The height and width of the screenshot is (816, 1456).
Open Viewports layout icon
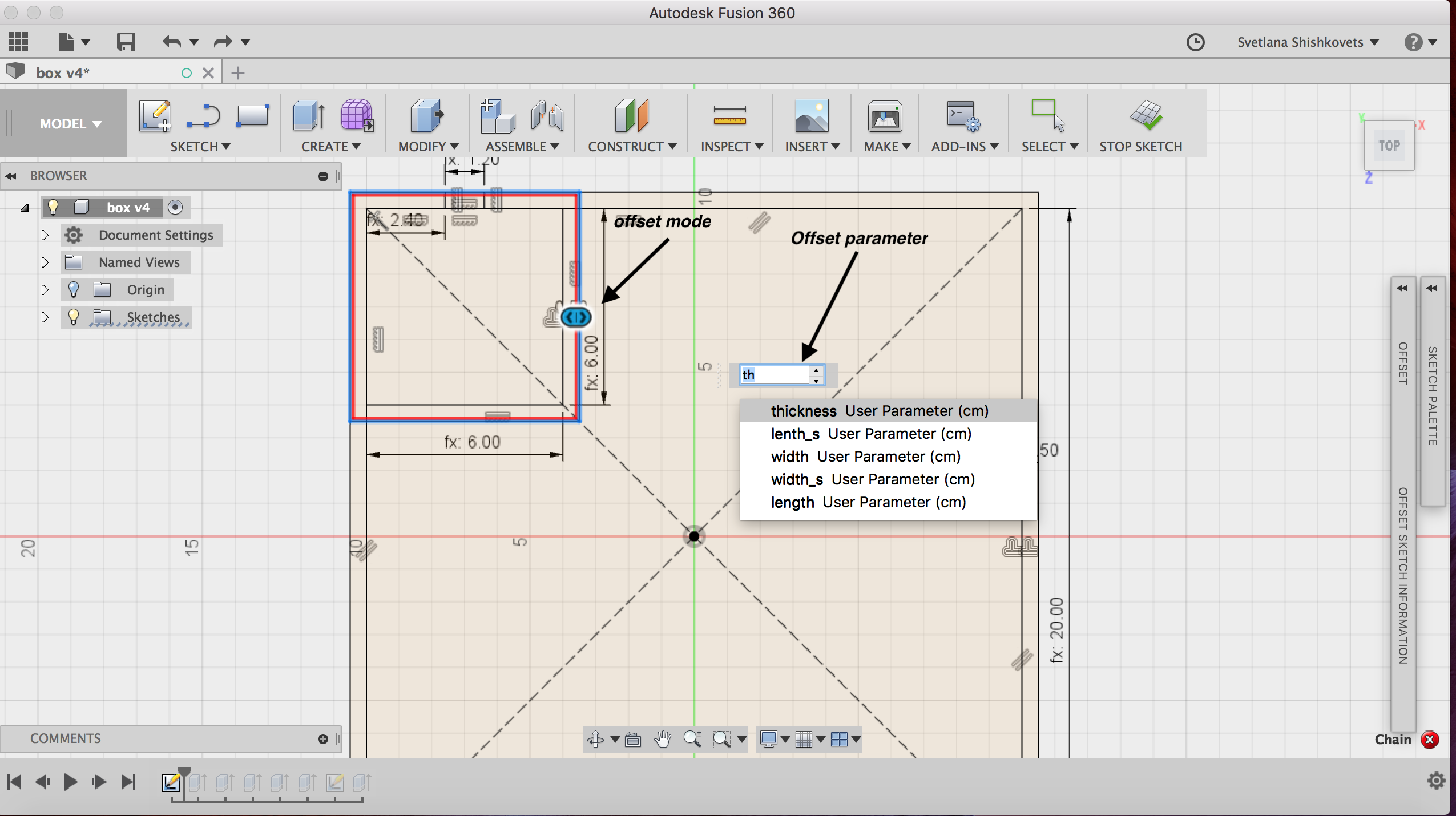(x=839, y=739)
